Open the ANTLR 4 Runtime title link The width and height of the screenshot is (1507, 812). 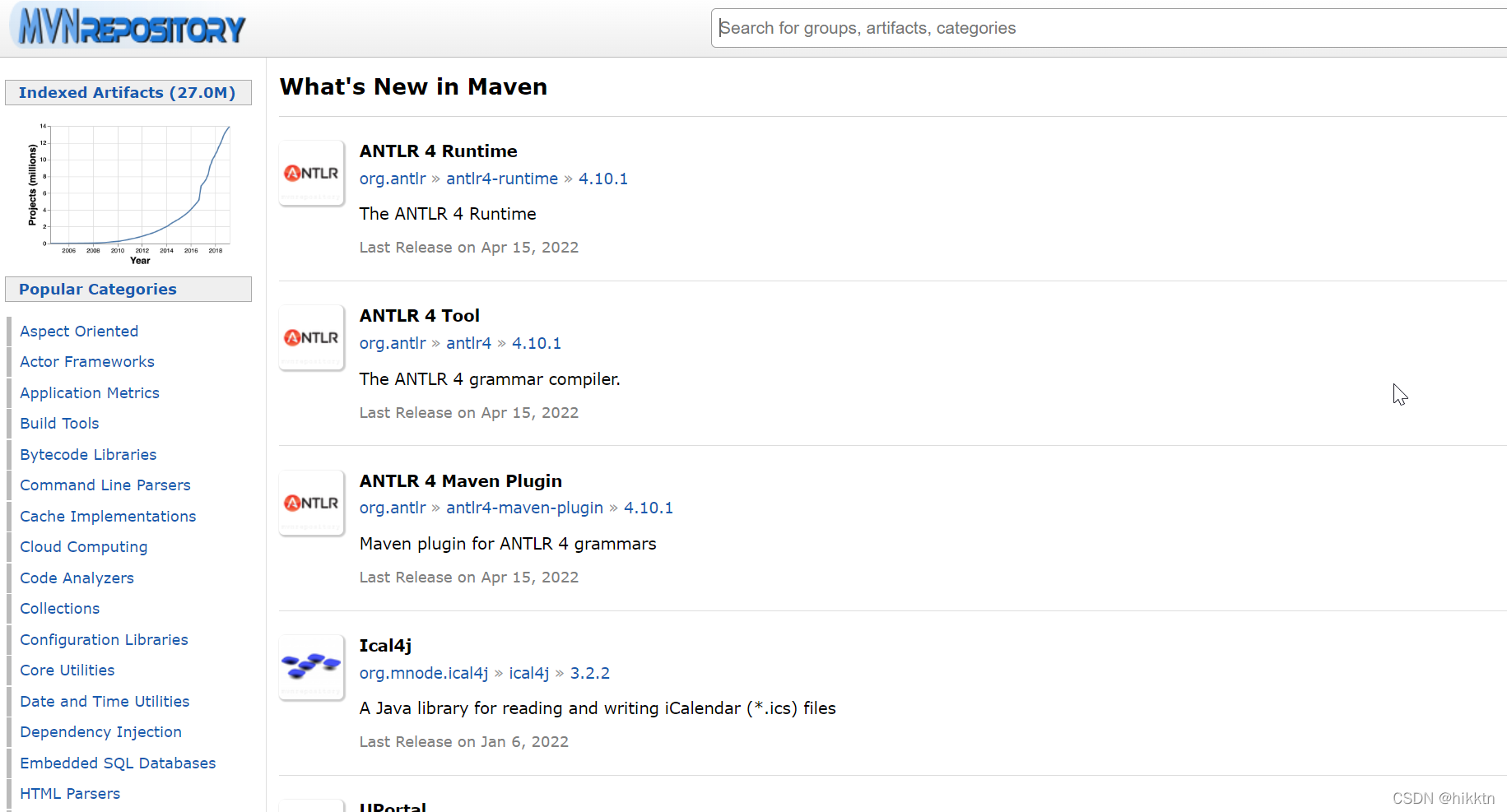pos(438,151)
